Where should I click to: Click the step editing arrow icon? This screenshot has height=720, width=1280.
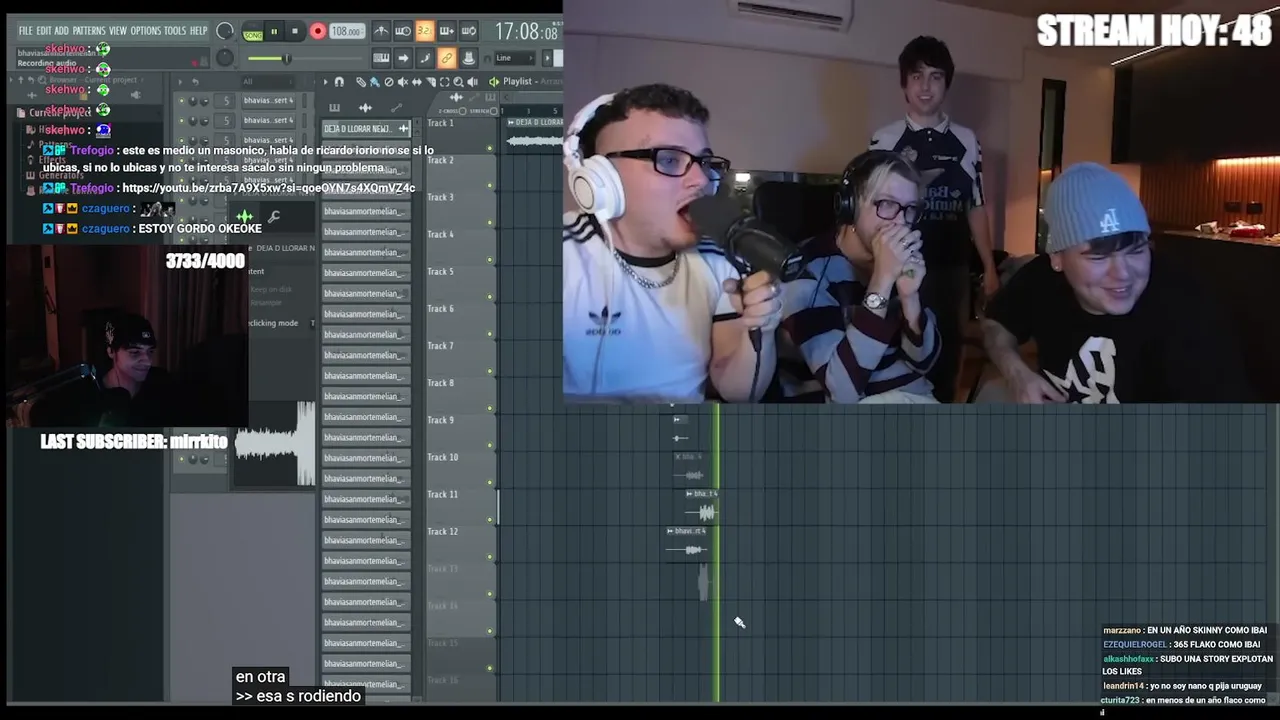pyautogui.click(x=403, y=58)
